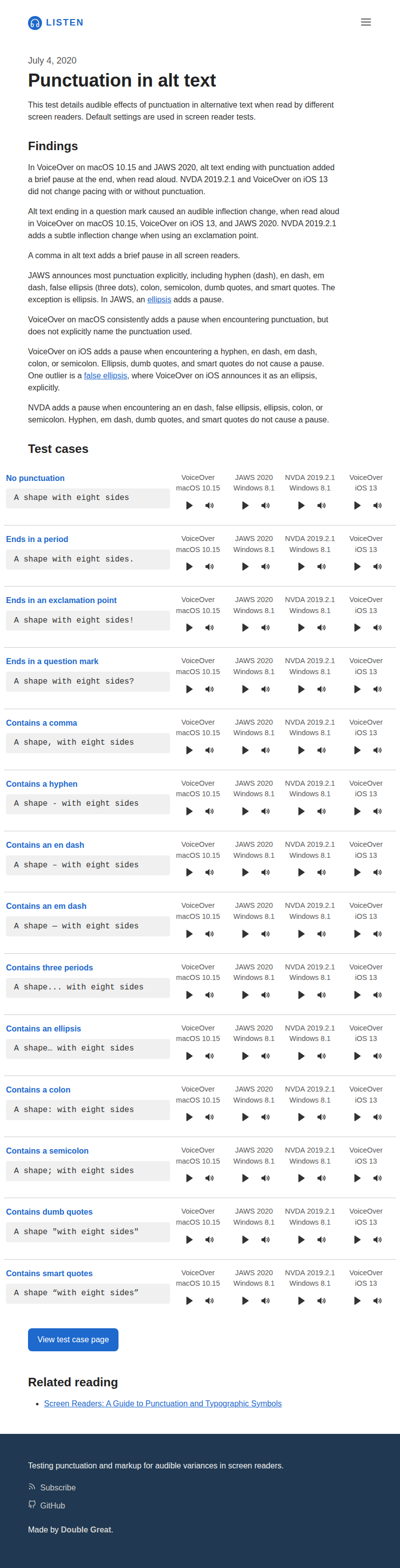Click the LISTEN headphones logo
Image resolution: width=400 pixels, height=1568 pixels.
coord(34,23)
